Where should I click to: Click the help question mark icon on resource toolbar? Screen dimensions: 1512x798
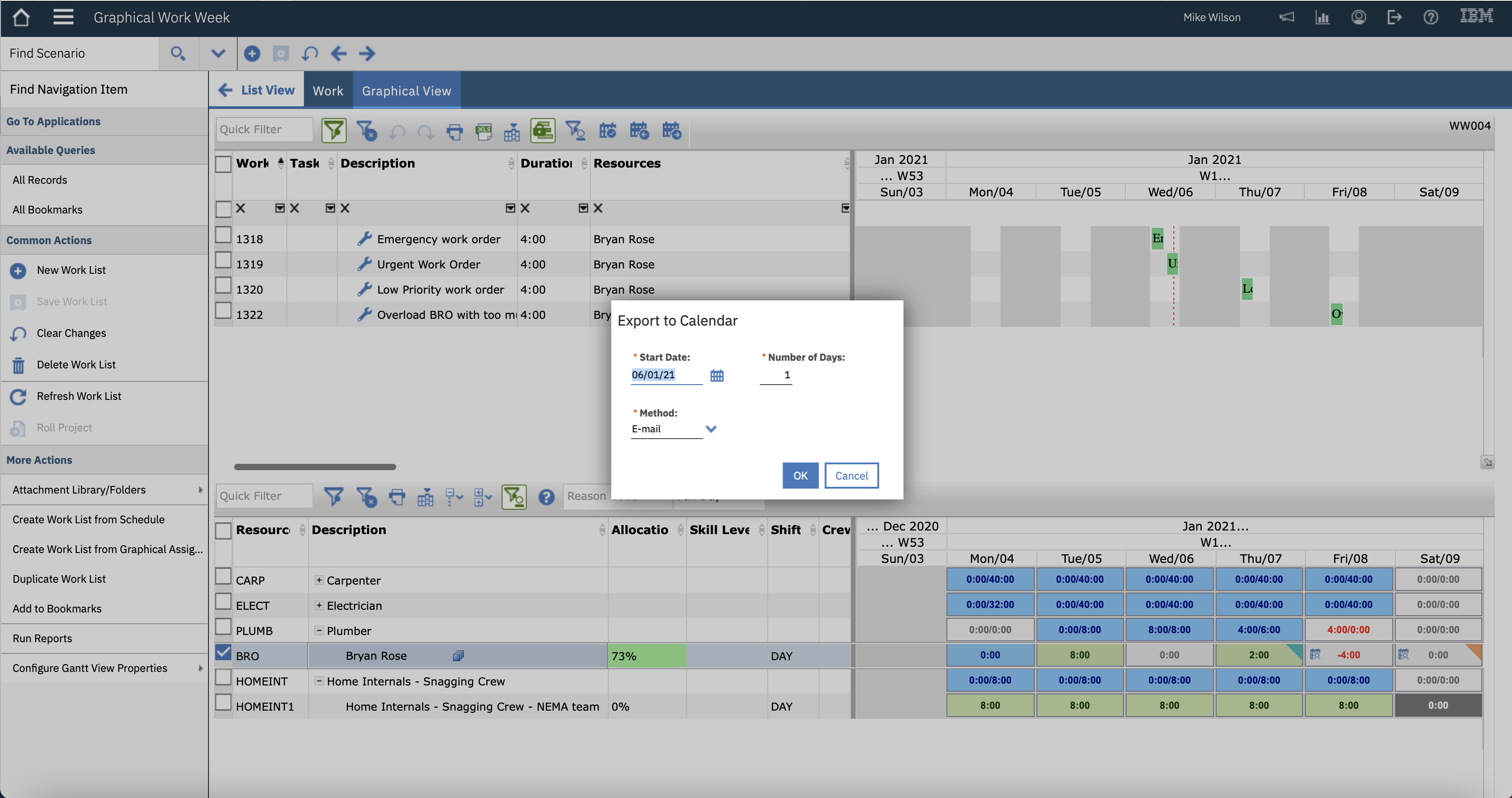547,497
